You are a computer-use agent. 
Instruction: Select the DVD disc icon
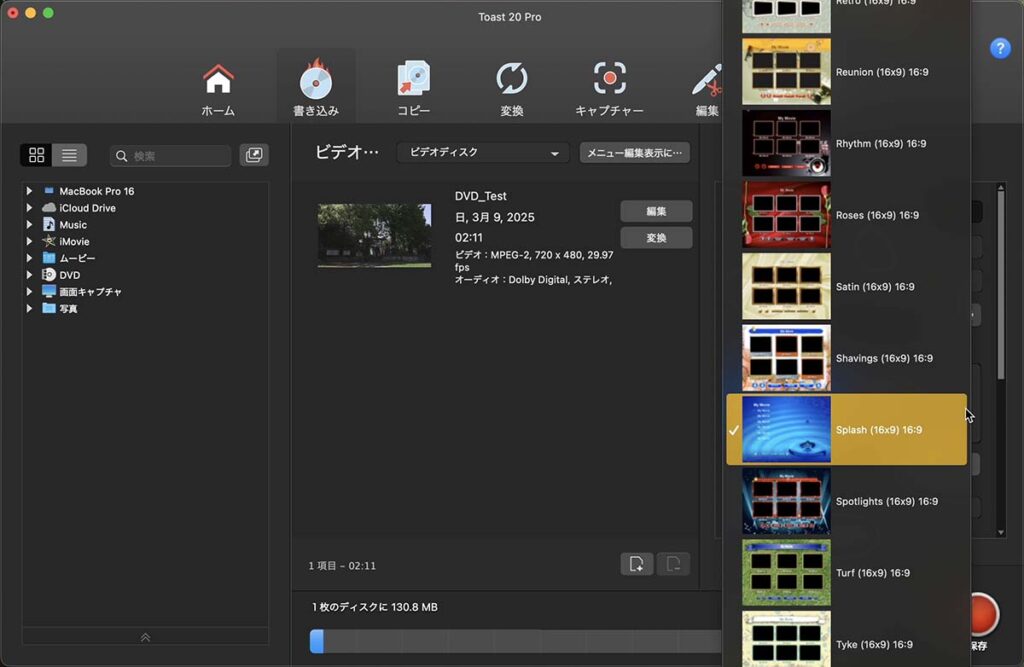tap(49, 274)
